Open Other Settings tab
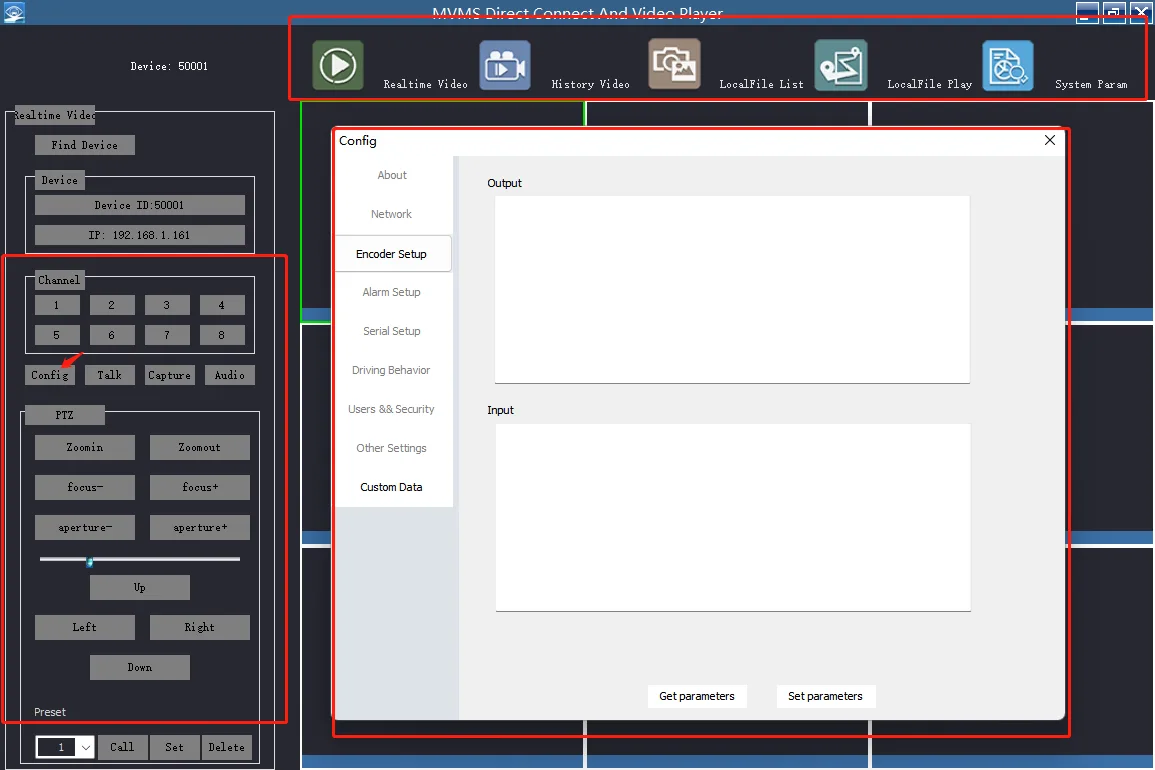This screenshot has width=1155, height=770. point(392,448)
